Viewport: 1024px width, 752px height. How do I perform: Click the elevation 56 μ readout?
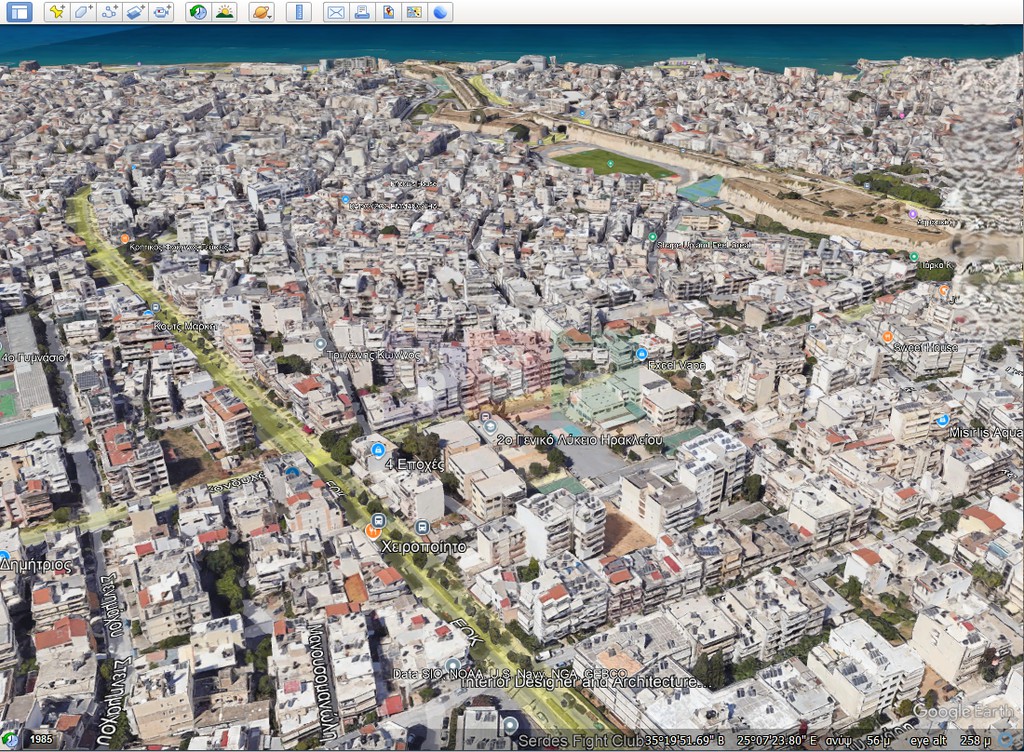tap(878, 740)
